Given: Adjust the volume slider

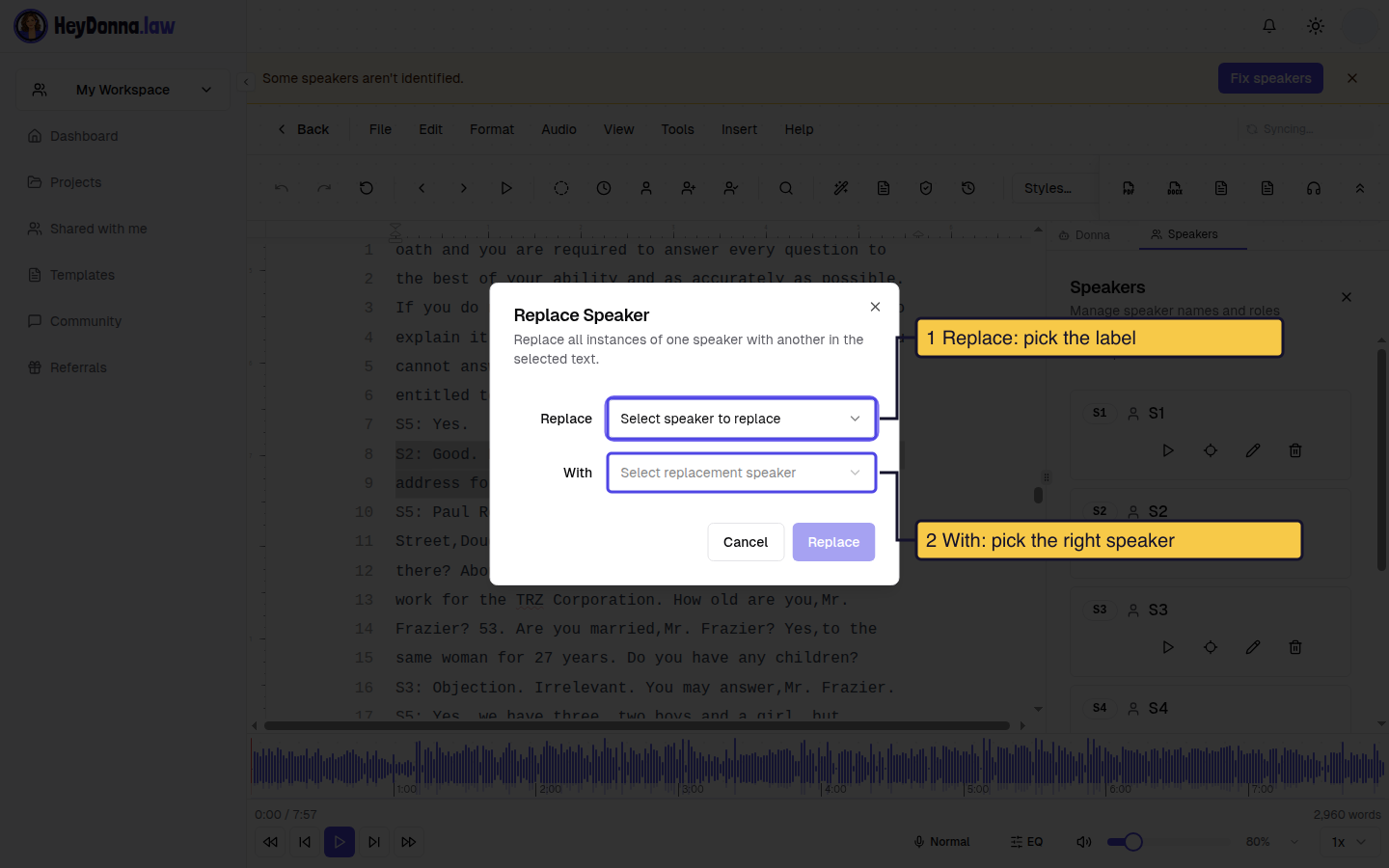Looking at the screenshot, I should tap(1169, 842).
